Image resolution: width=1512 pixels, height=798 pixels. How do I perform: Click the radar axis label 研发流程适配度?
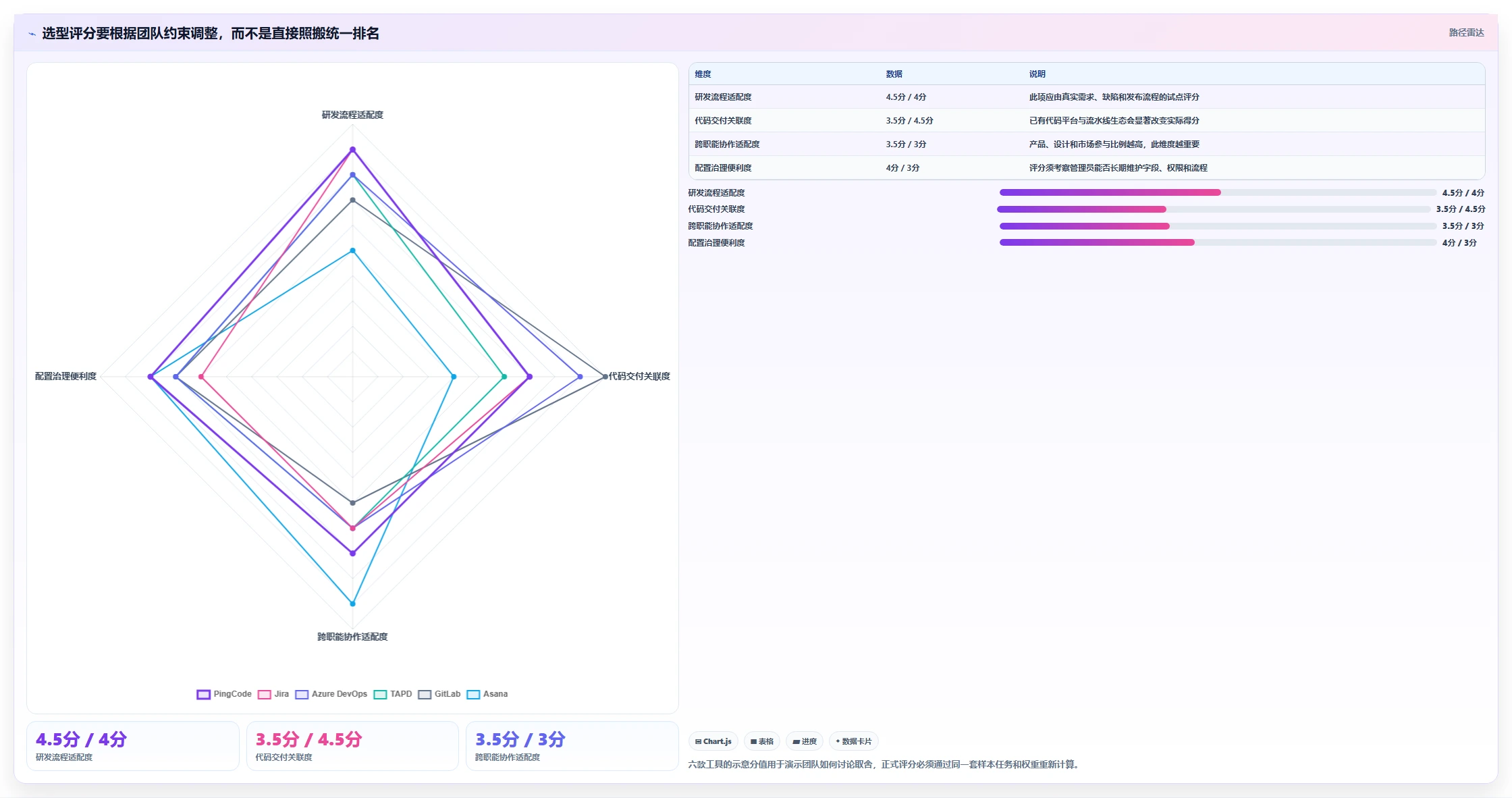point(352,115)
